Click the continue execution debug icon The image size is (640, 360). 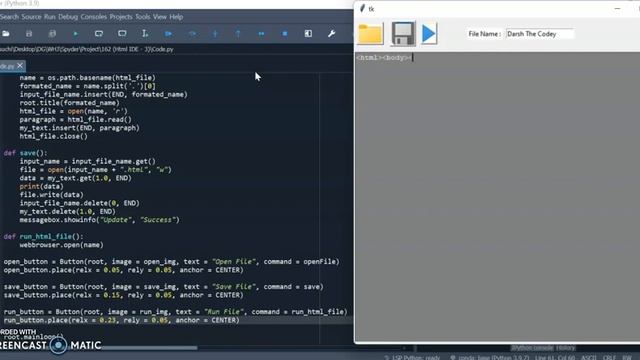(261, 33)
